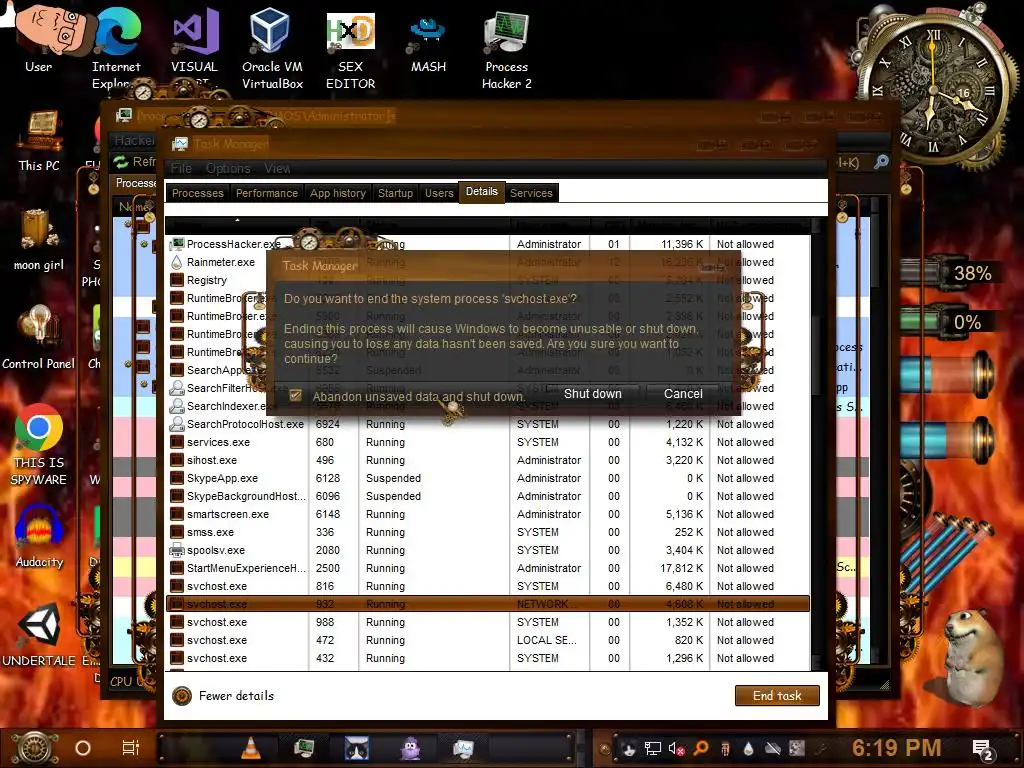The image size is (1024, 768).
Task: Open the Task Manager Options menu
Action: [228, 168]
